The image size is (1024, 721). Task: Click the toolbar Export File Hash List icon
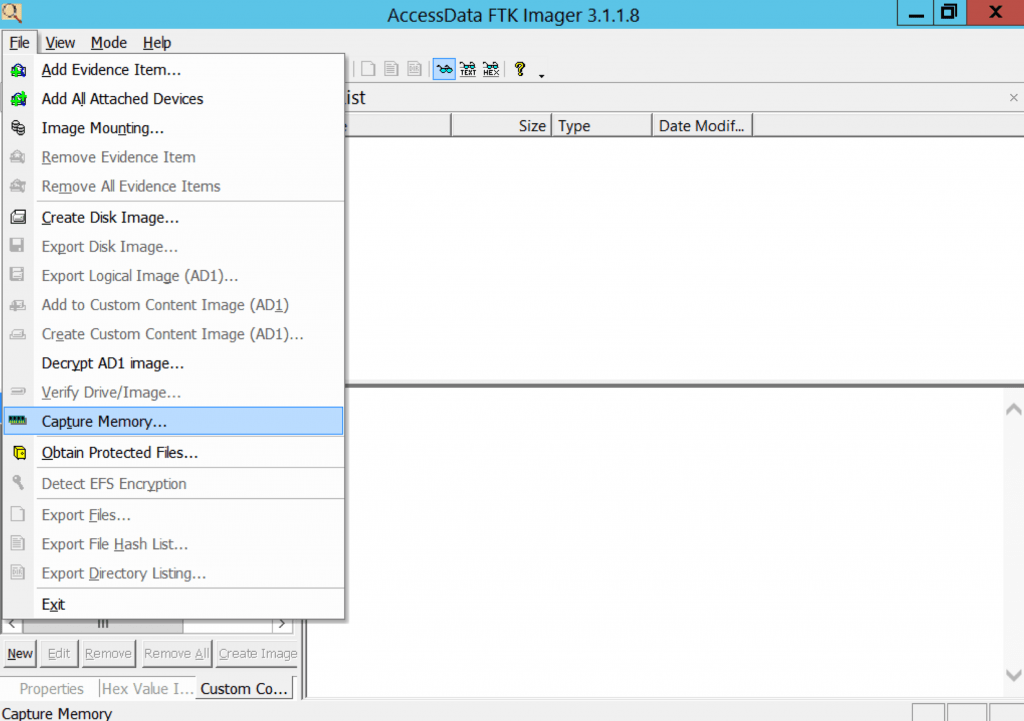tap(391, 69)
